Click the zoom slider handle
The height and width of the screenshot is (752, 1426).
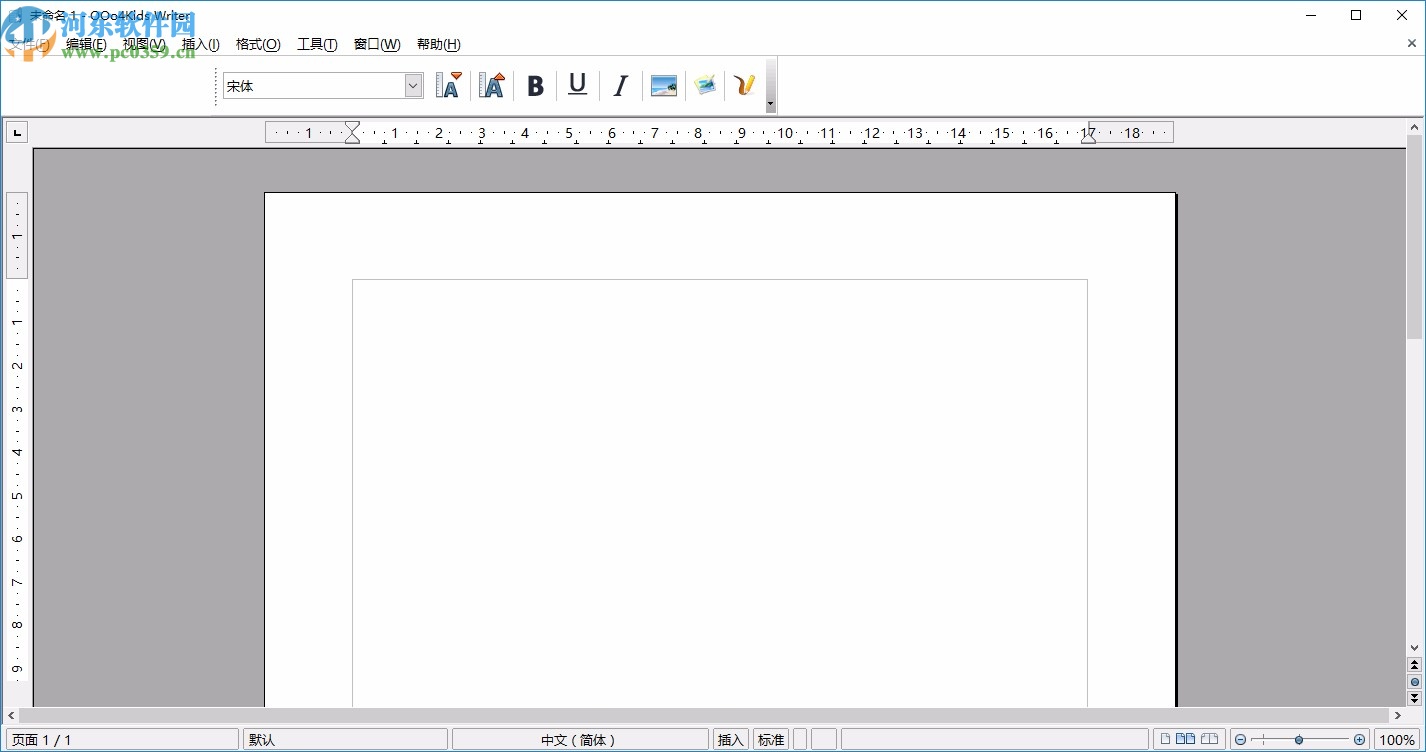(x=1299, y=740)
